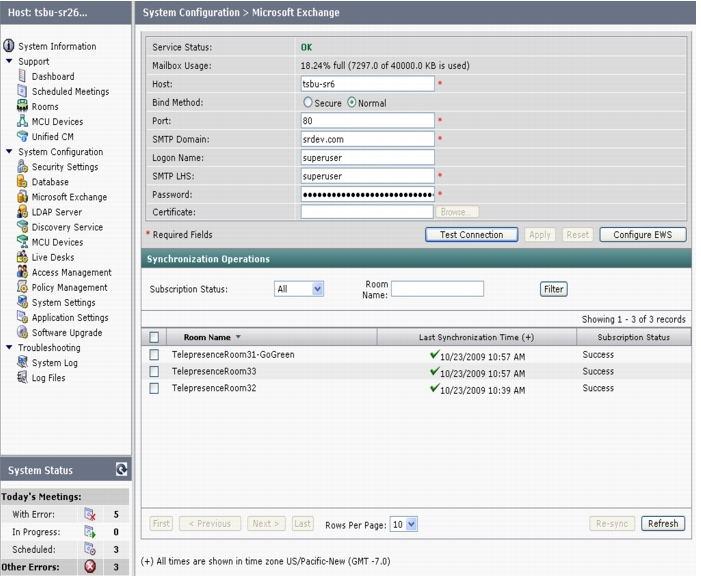
Task: Click the MCU Devices icon under Support
Action: 22,121
